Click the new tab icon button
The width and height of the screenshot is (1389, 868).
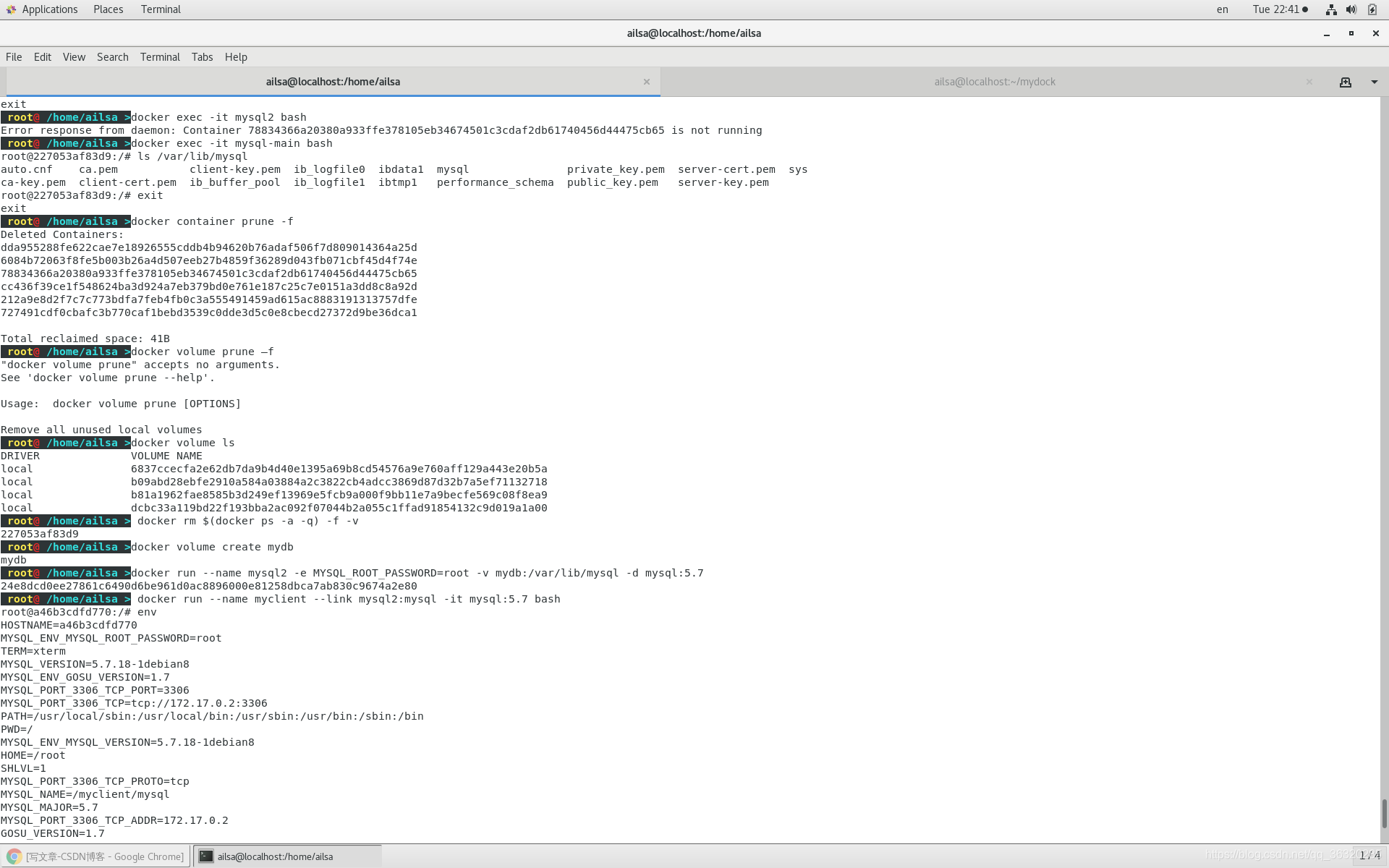1345,82
